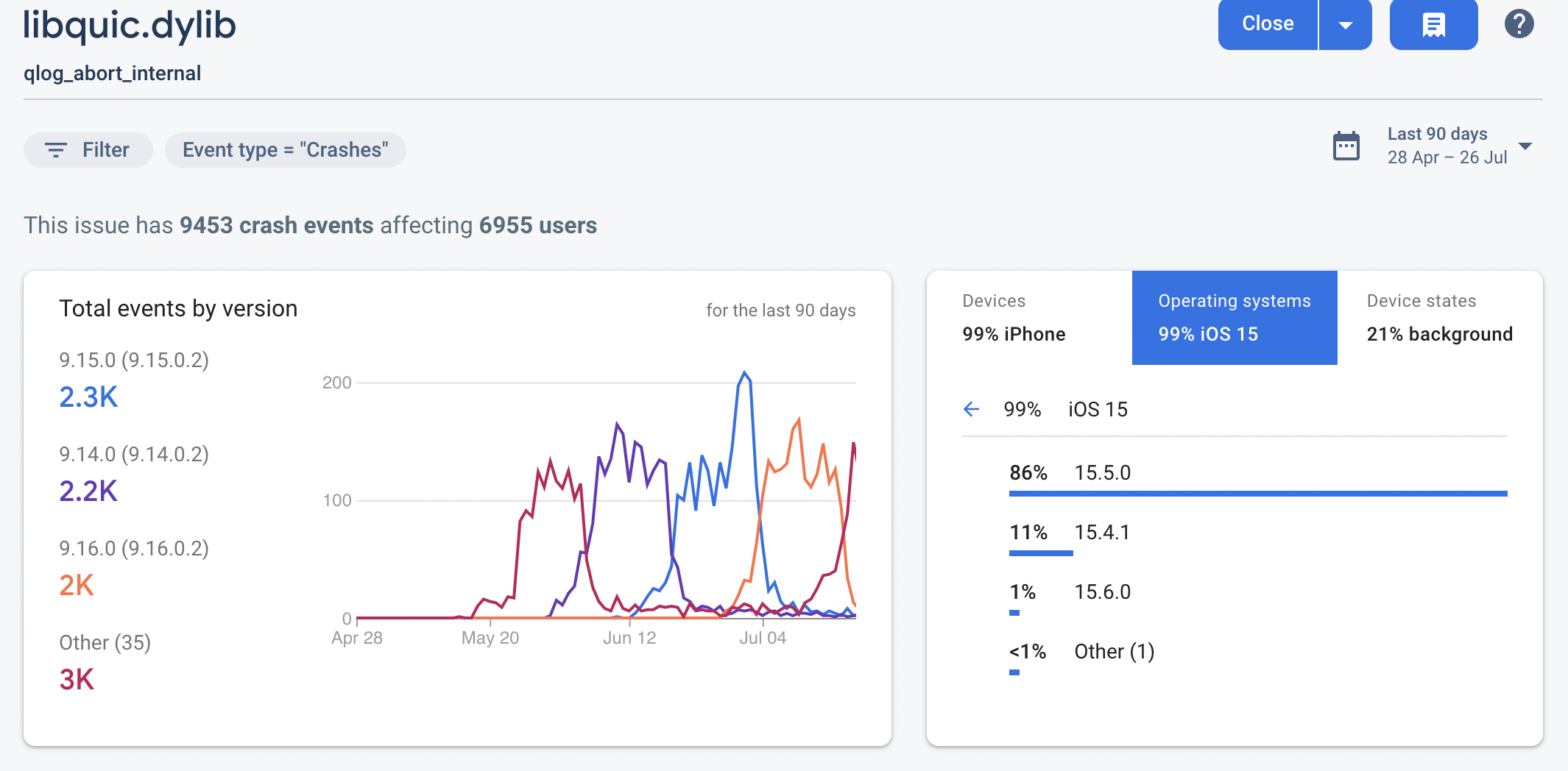Open the notes icon button
The image size is (1568, 771).
[1433, 24]
